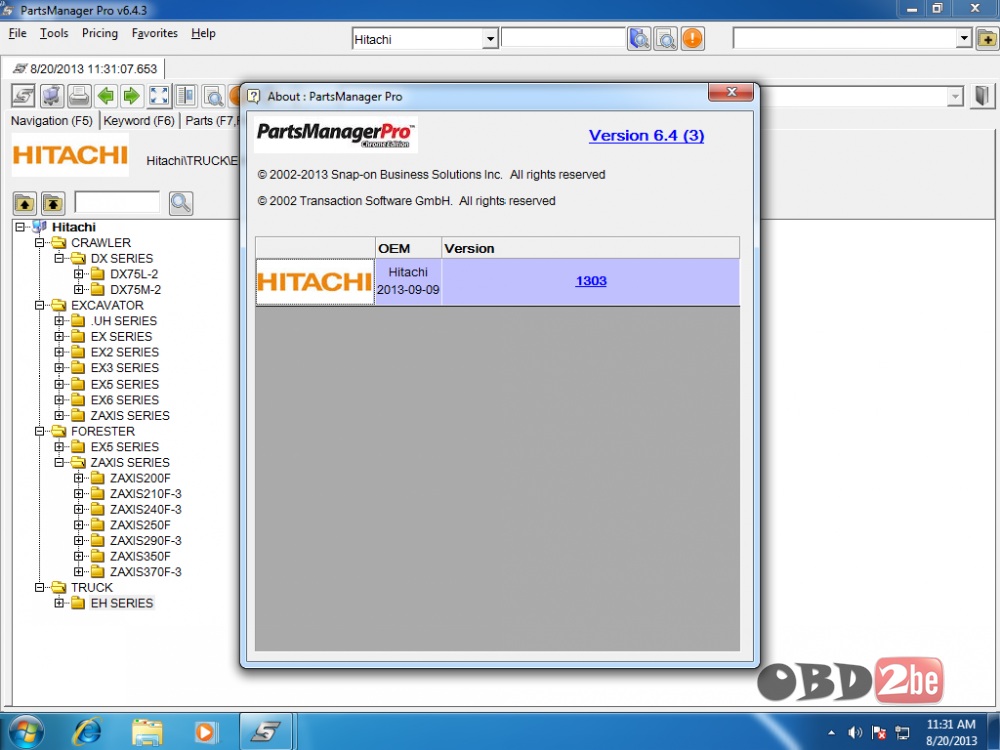Toggle full screen with the blue arrows icon
The width and height of the screenshot is (1000, 750).
(159, 96)
